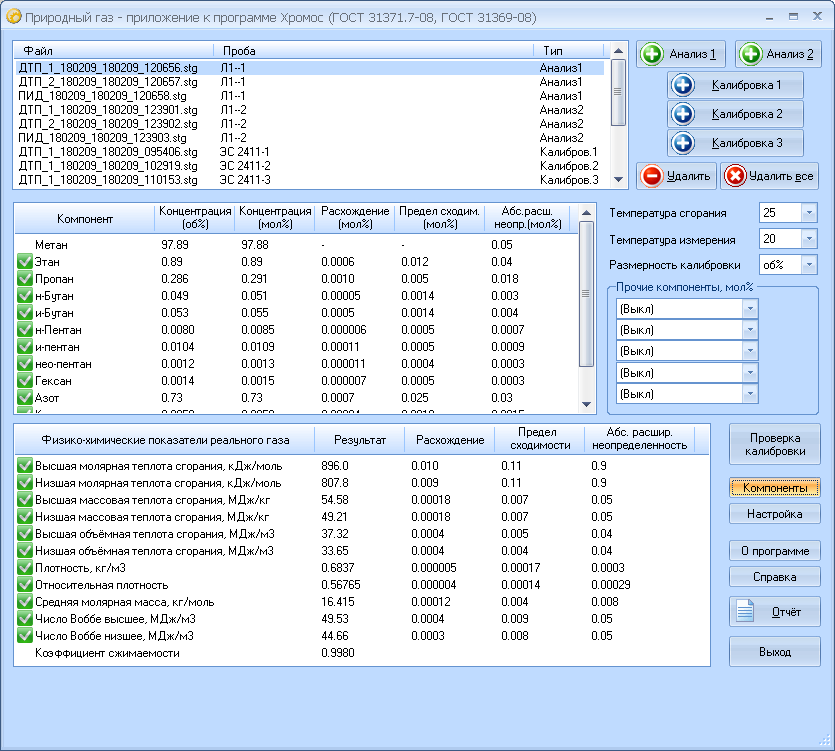Viewport: 835px width, 751px height.
Task: Open the Температура измерения dropdown
Action: 808,239
